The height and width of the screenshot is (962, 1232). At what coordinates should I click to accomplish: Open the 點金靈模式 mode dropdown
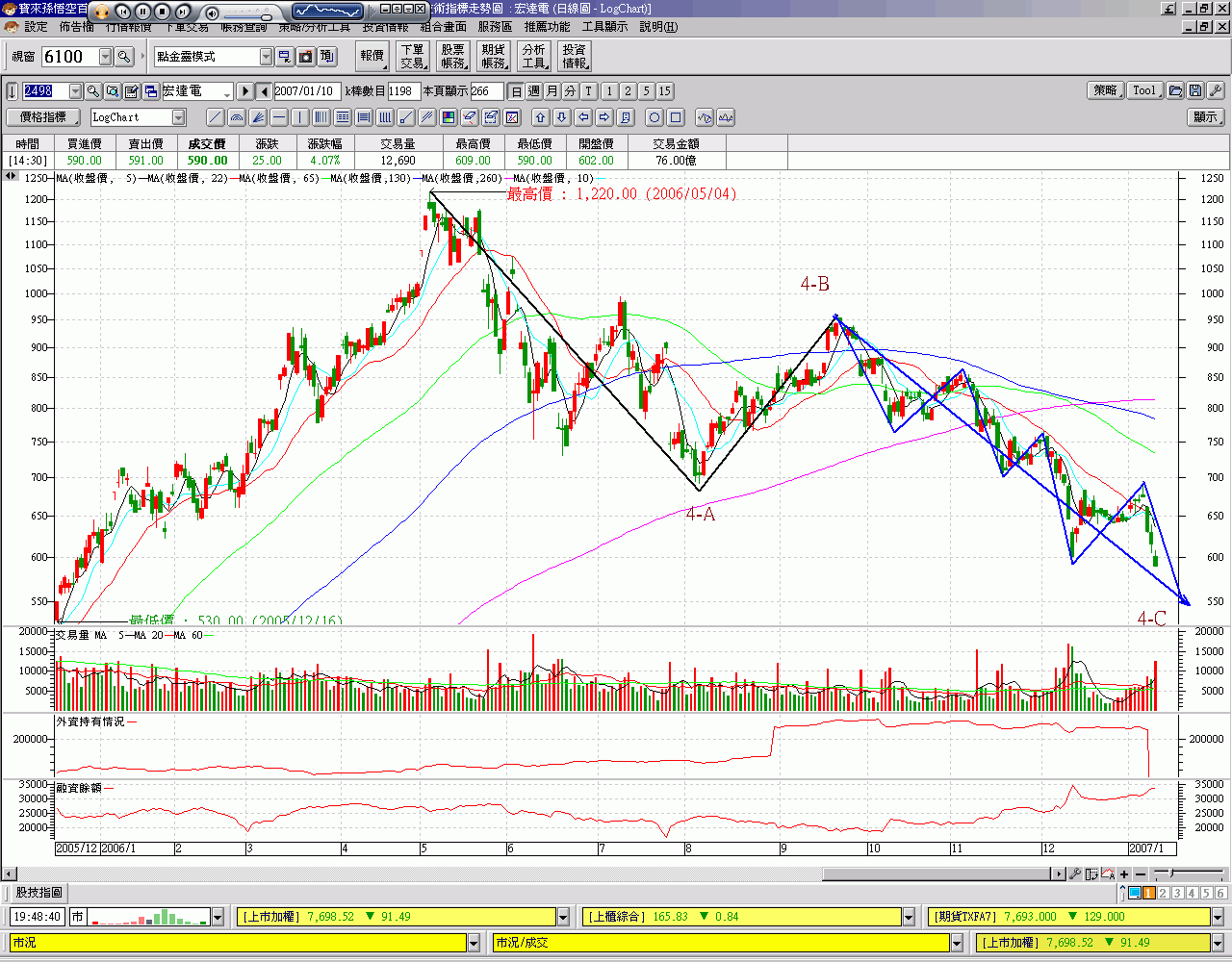pyautogui.click(x=267, y=57)
